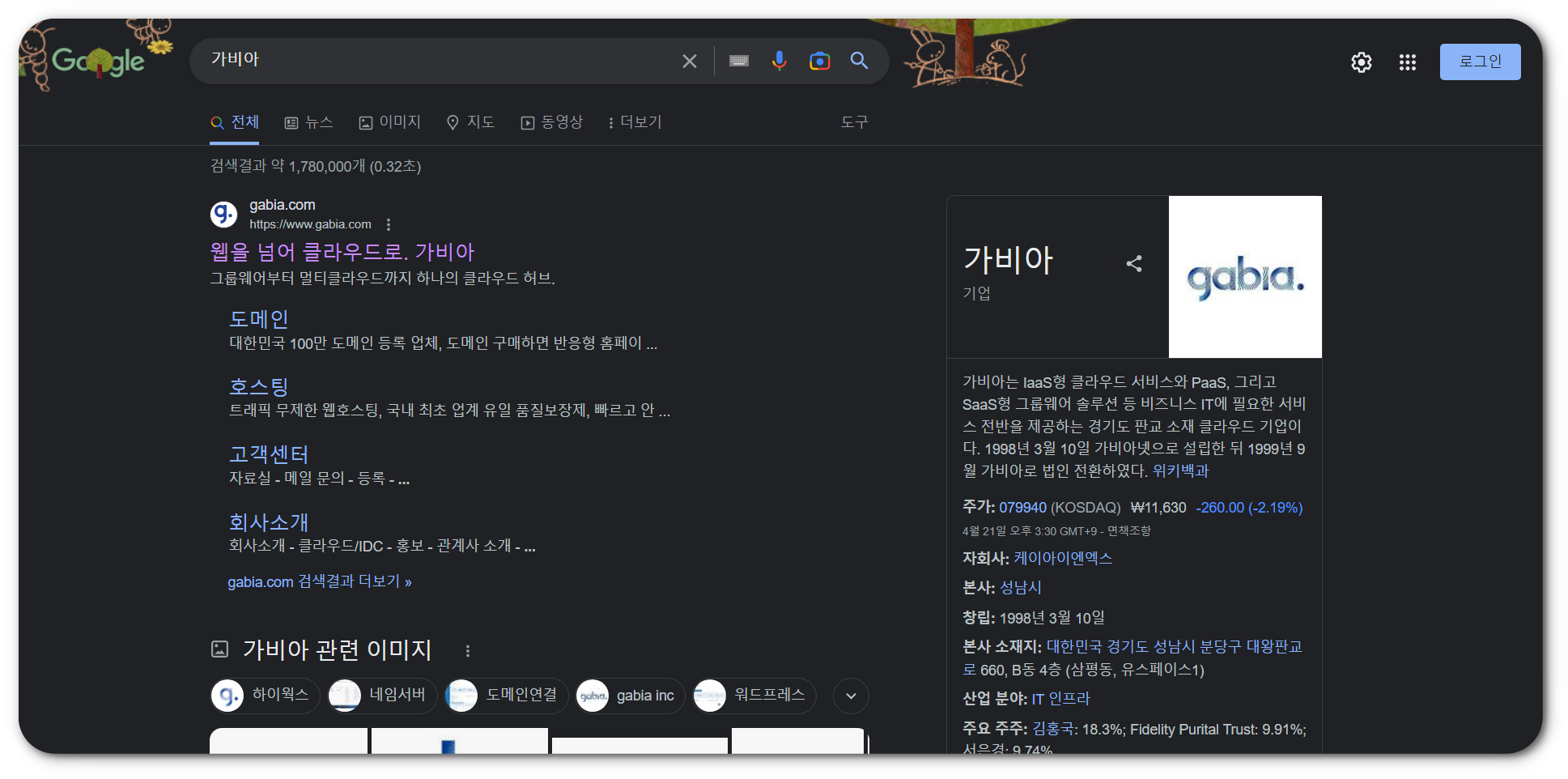Clear the search query with the X
The image size is (1568, 779).
[x=689, y=61]
